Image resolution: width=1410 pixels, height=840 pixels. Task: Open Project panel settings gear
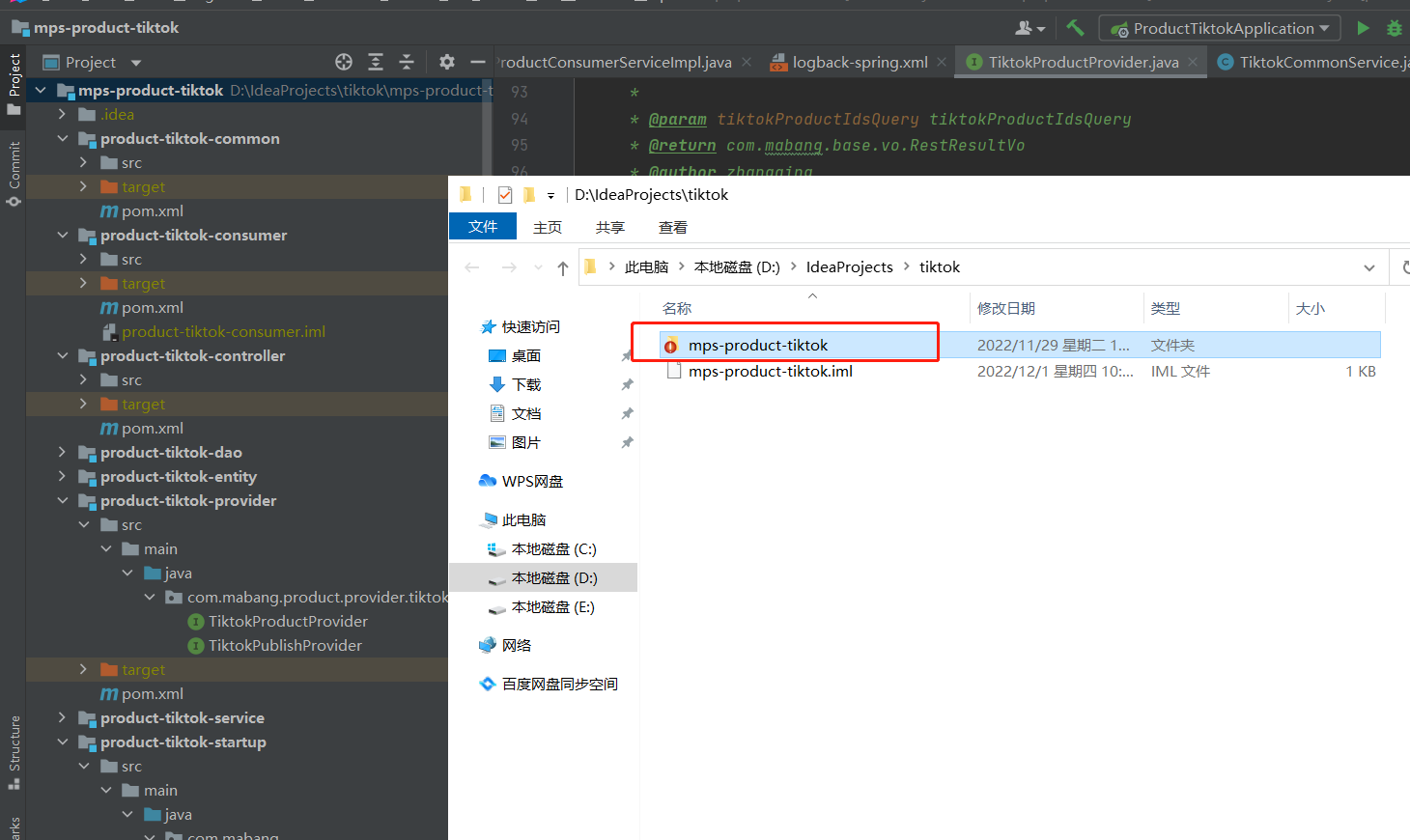(x=446, y=62)
